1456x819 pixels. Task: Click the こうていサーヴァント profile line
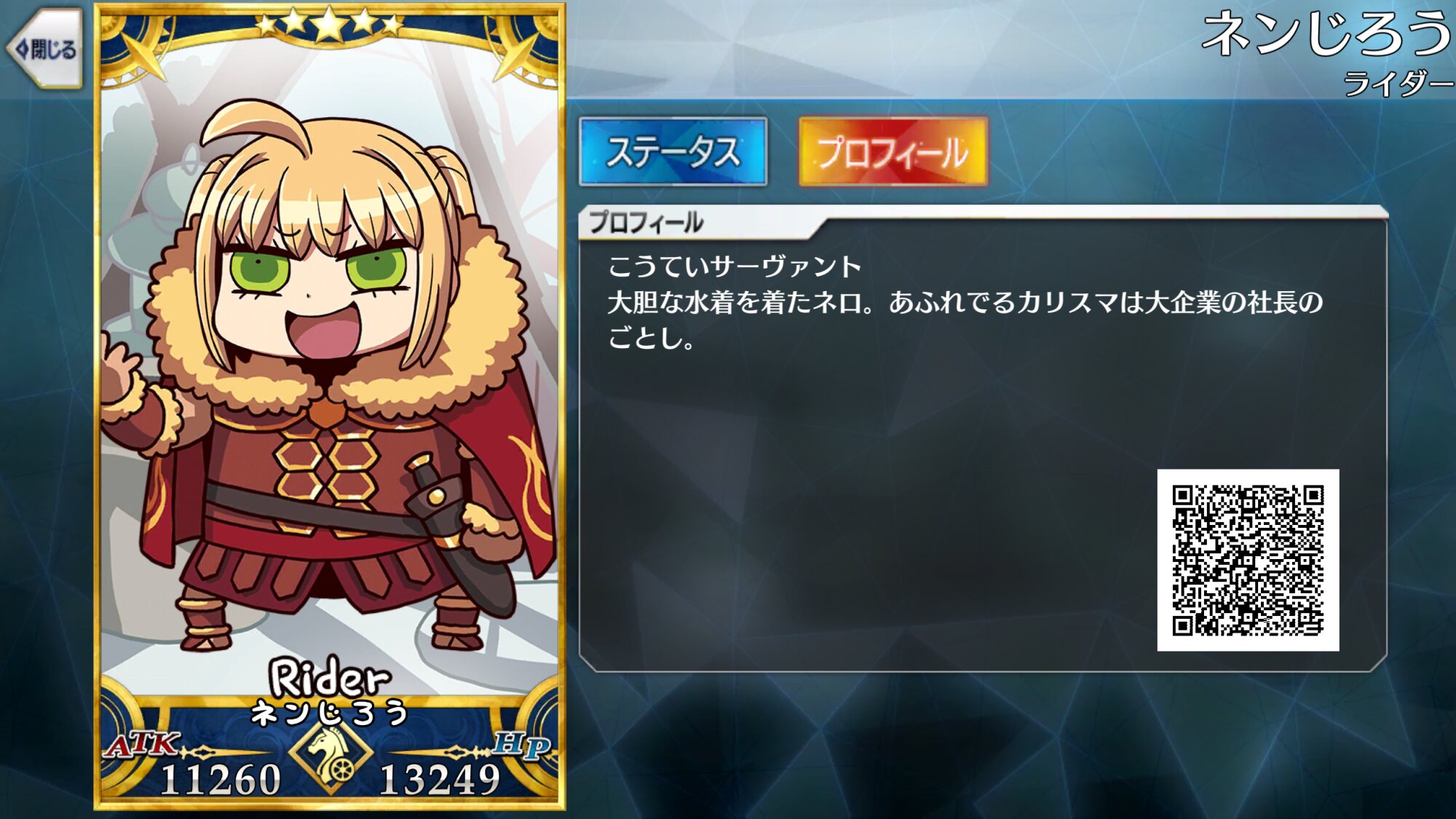coord(735,266)
